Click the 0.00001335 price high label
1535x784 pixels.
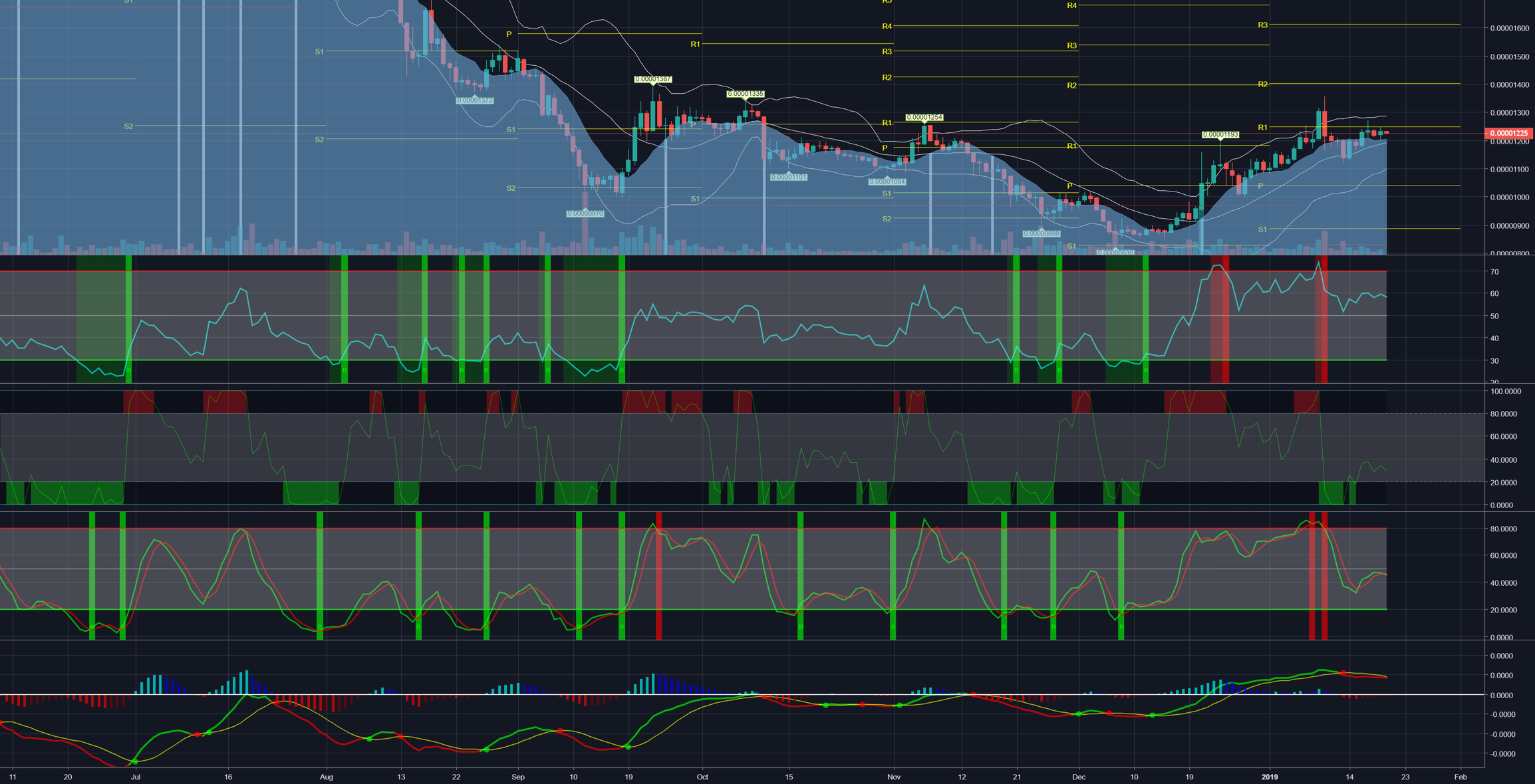(746, 94)
